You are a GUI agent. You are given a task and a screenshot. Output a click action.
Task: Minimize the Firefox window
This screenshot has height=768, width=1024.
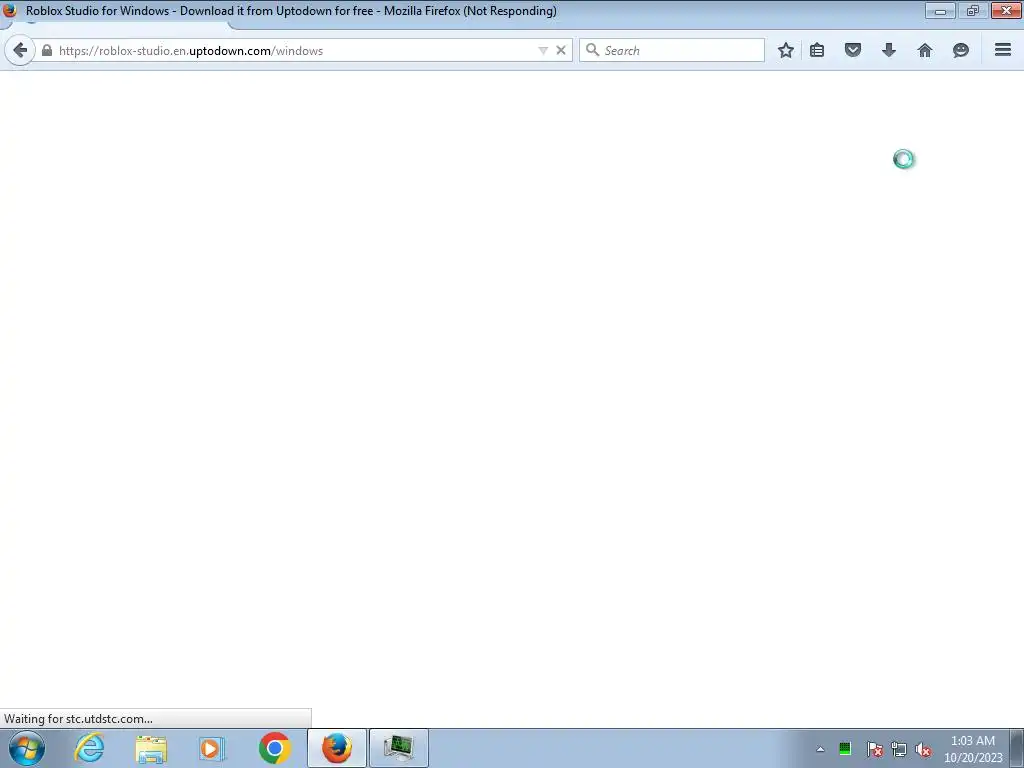(x=940, y=10)
